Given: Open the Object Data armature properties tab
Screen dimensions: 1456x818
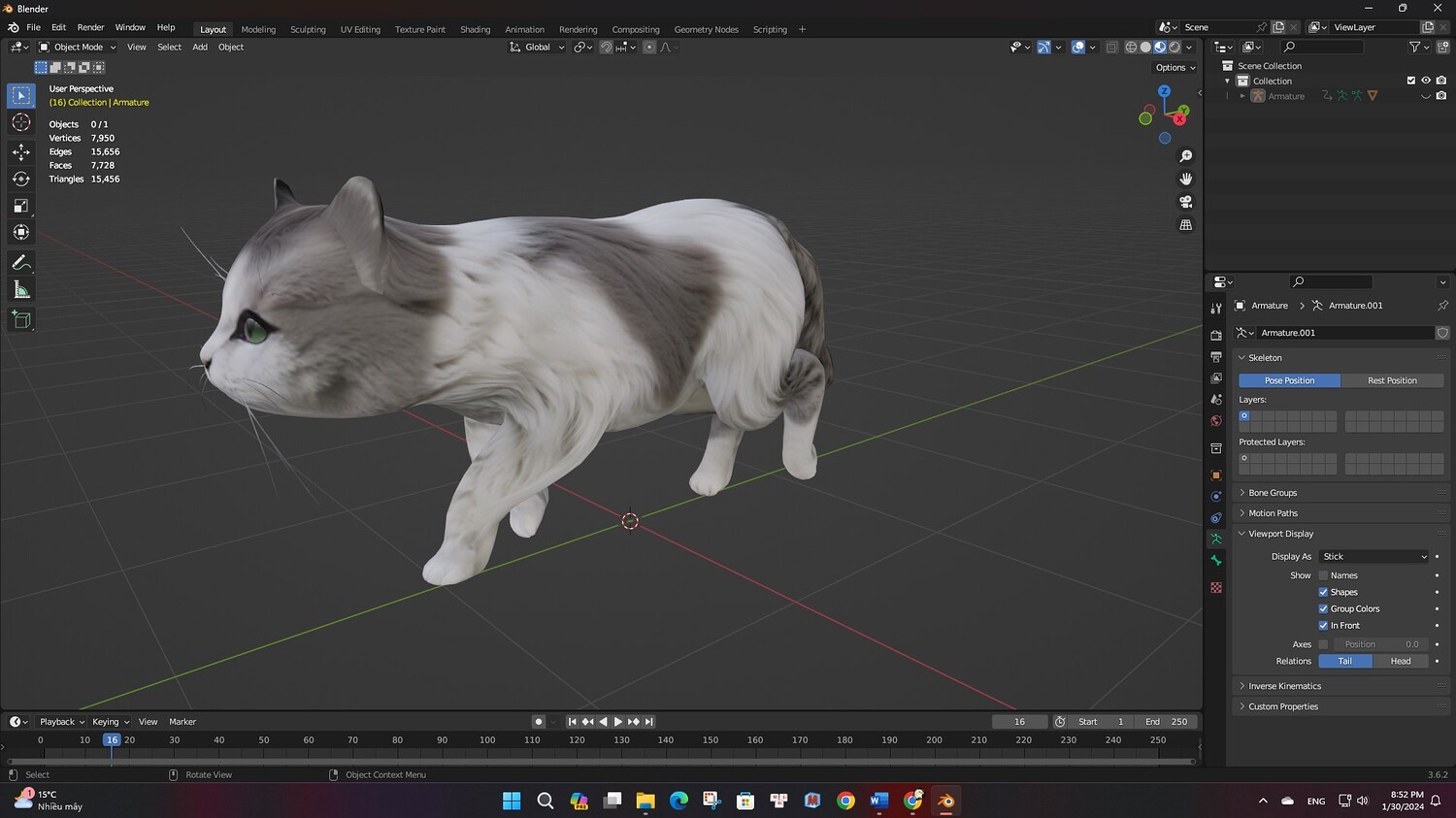Looking at the screenshot, I should tap(1216, 540).
